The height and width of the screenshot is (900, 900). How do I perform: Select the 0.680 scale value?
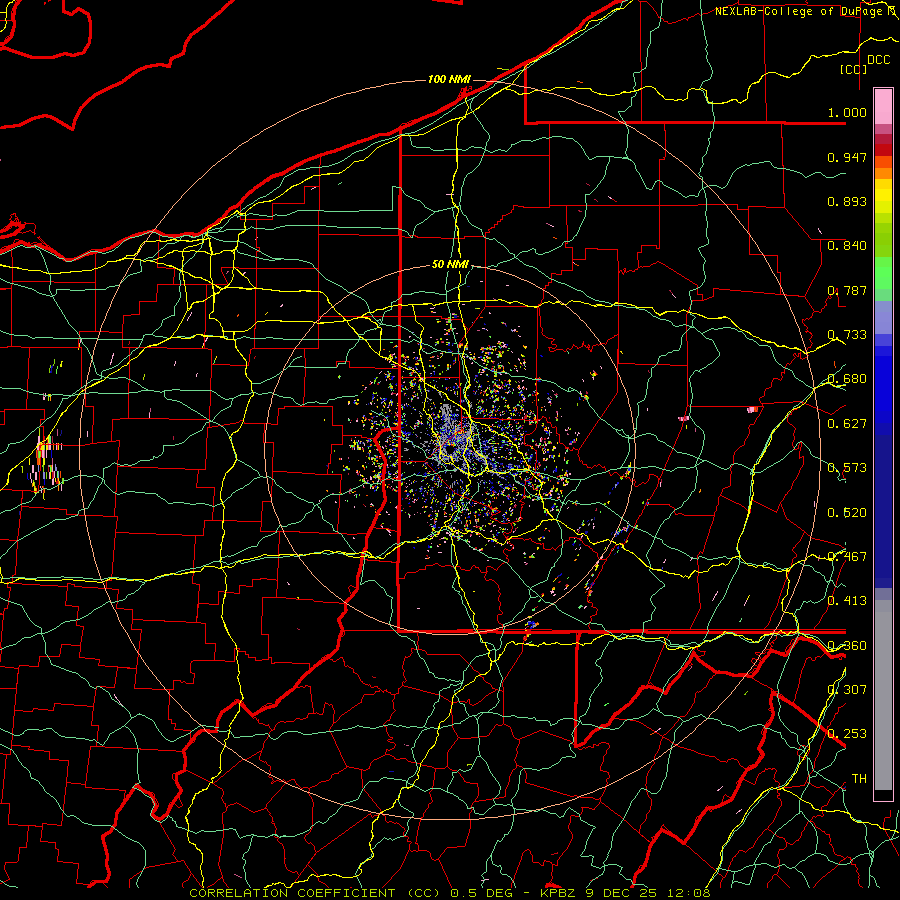pos(847,379)
